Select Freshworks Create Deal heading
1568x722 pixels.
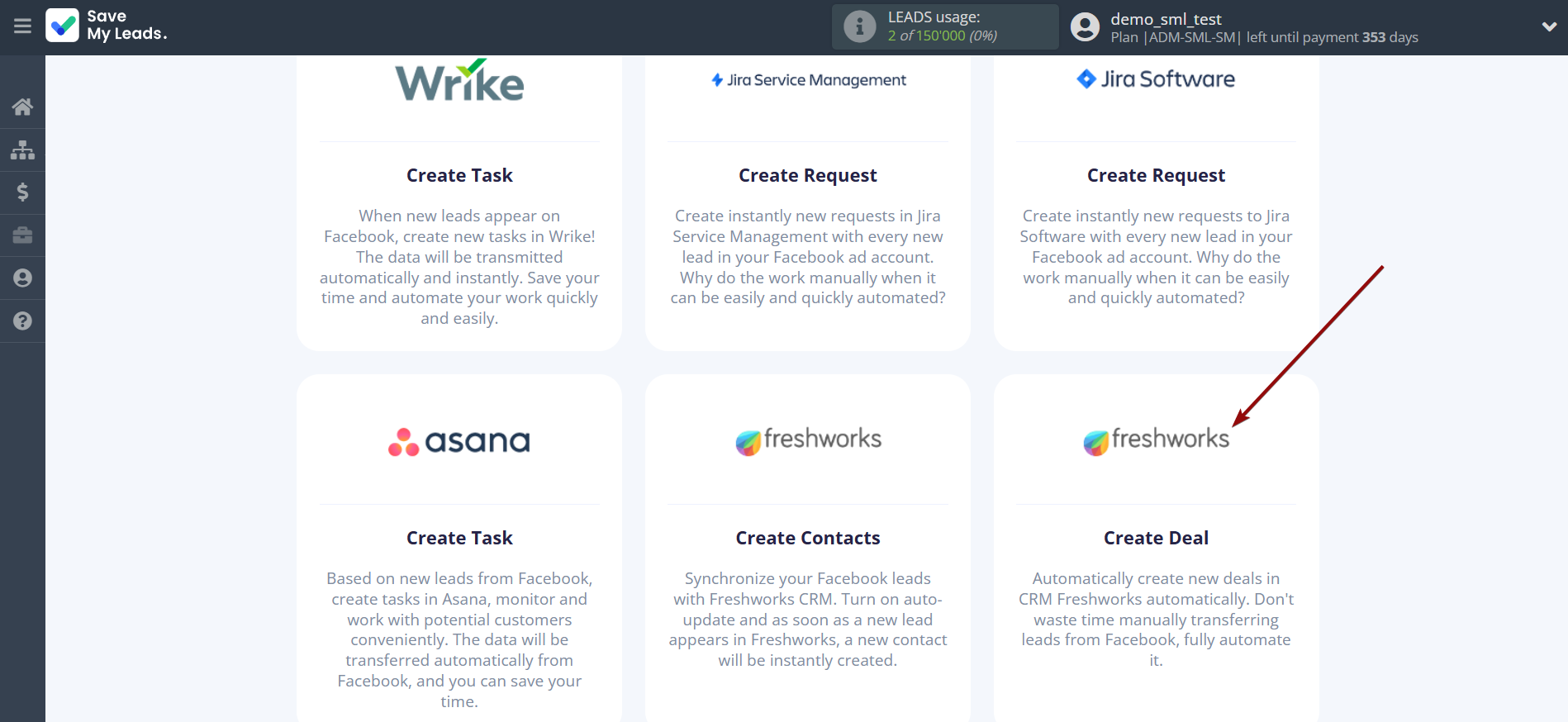coord(1156,538)
